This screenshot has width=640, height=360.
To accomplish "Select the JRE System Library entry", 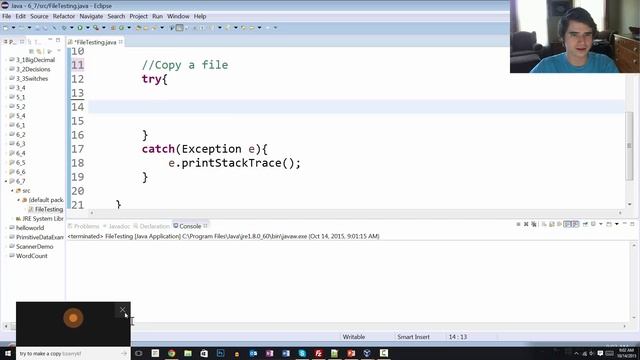I will [x=40, y=219].
